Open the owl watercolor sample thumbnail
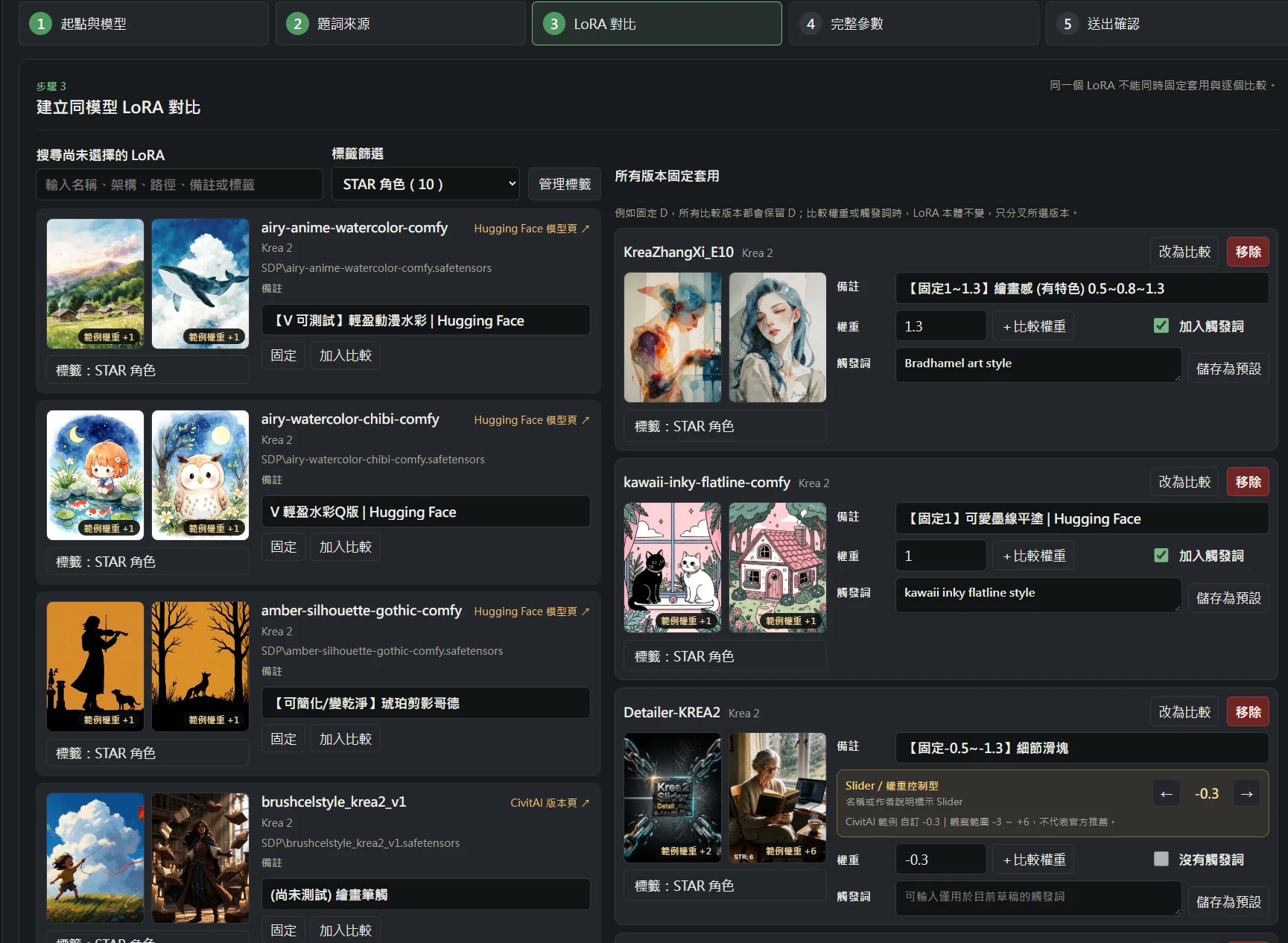The width and height of the screenshot is (1288, 943). coord(200,475)
